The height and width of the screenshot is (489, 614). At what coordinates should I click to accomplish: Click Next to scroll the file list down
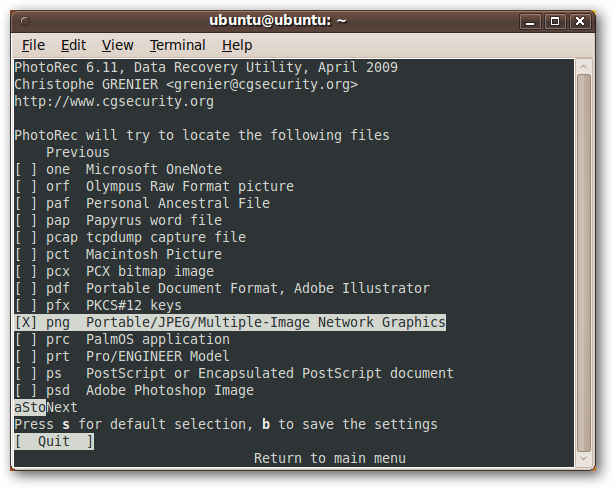pyautogui.click(x=62, y=407)
